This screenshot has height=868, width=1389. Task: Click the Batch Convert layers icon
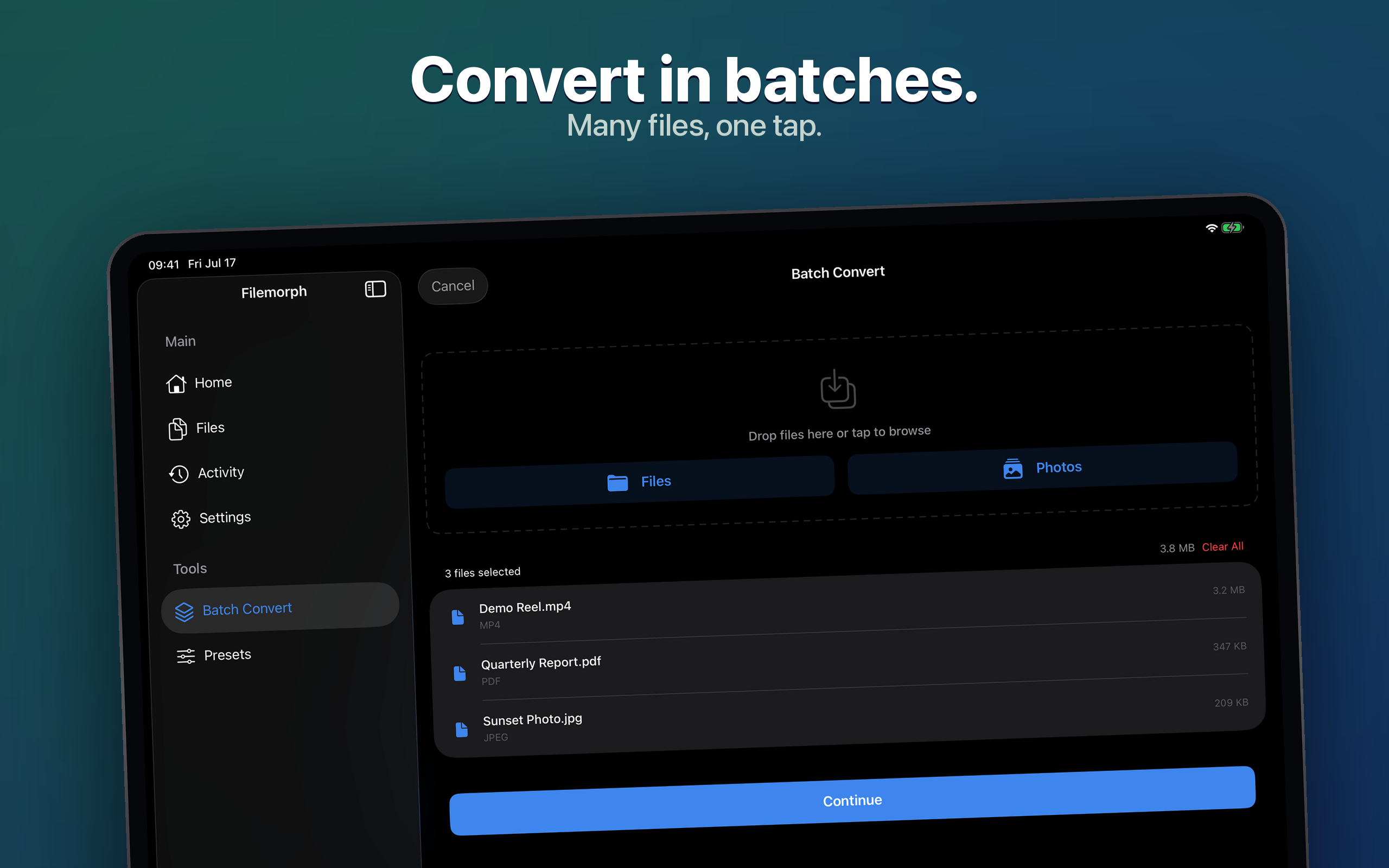click(184, 612)
